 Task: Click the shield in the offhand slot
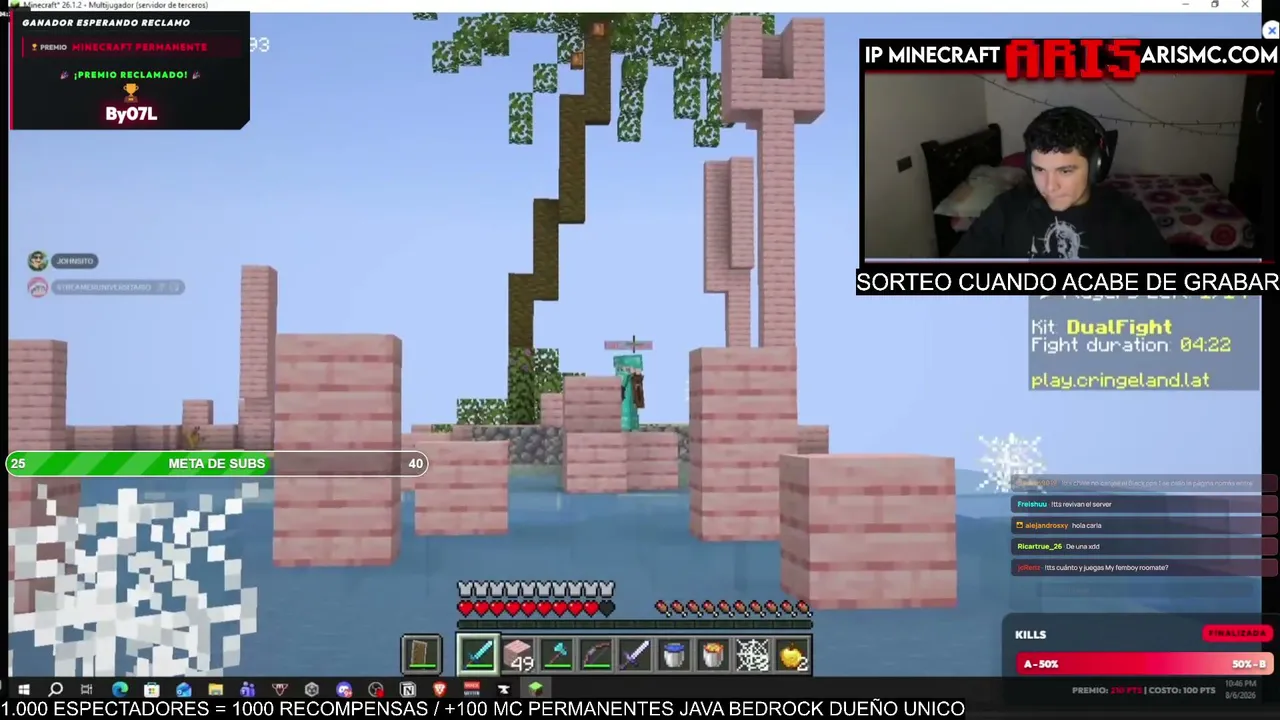click(x=421, y=655)
